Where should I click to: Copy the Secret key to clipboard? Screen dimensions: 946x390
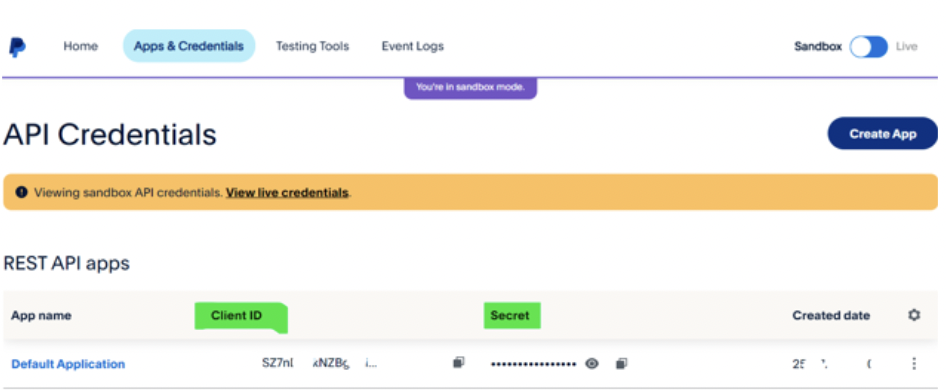pos(621,363)
